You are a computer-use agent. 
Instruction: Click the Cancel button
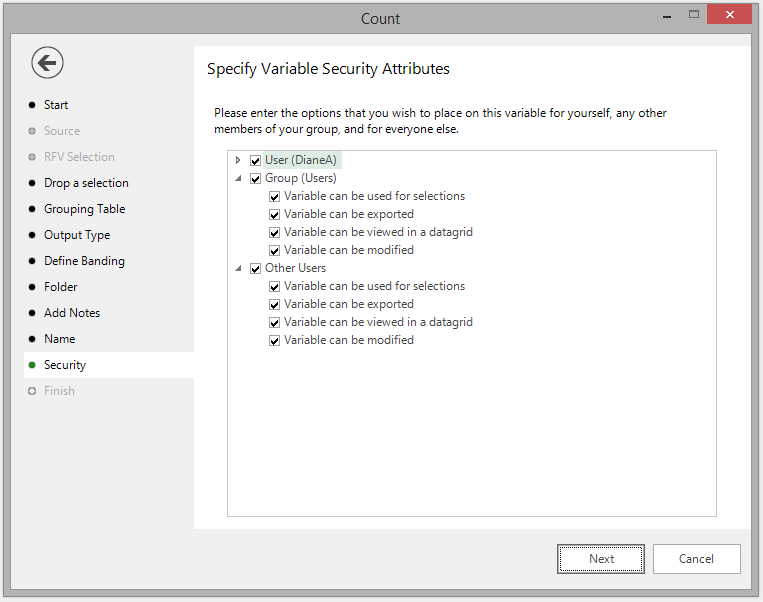pos(696,559)
